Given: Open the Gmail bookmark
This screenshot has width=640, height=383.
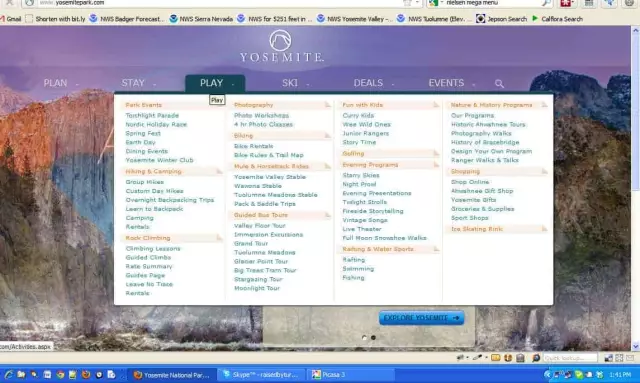Looking at the screenshot, I should pyautogui.click(x=10, y=19).
